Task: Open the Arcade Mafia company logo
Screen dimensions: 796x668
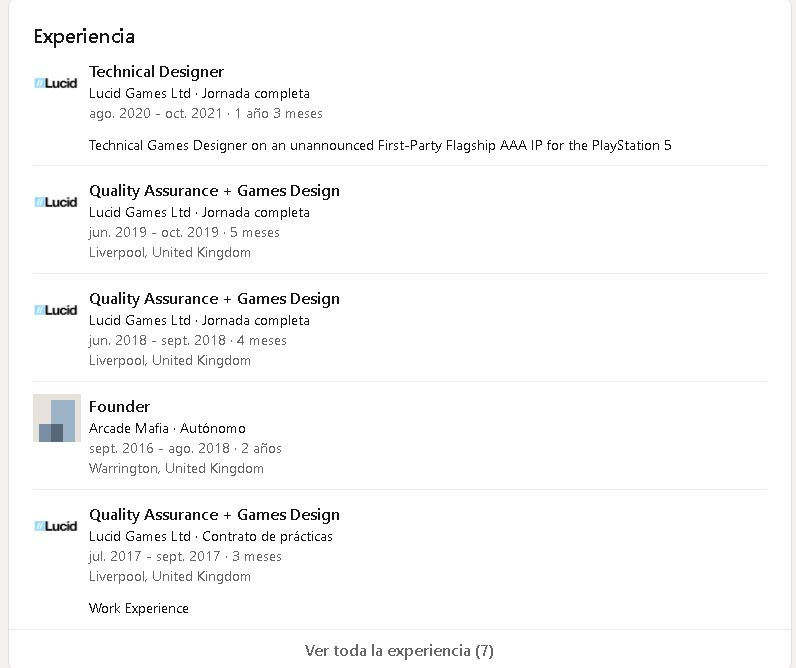Action: click(56, 418)
